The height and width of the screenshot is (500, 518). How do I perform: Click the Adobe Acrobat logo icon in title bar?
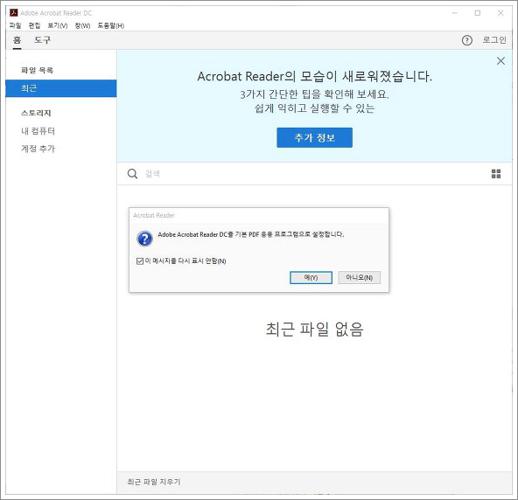point(13,13)
